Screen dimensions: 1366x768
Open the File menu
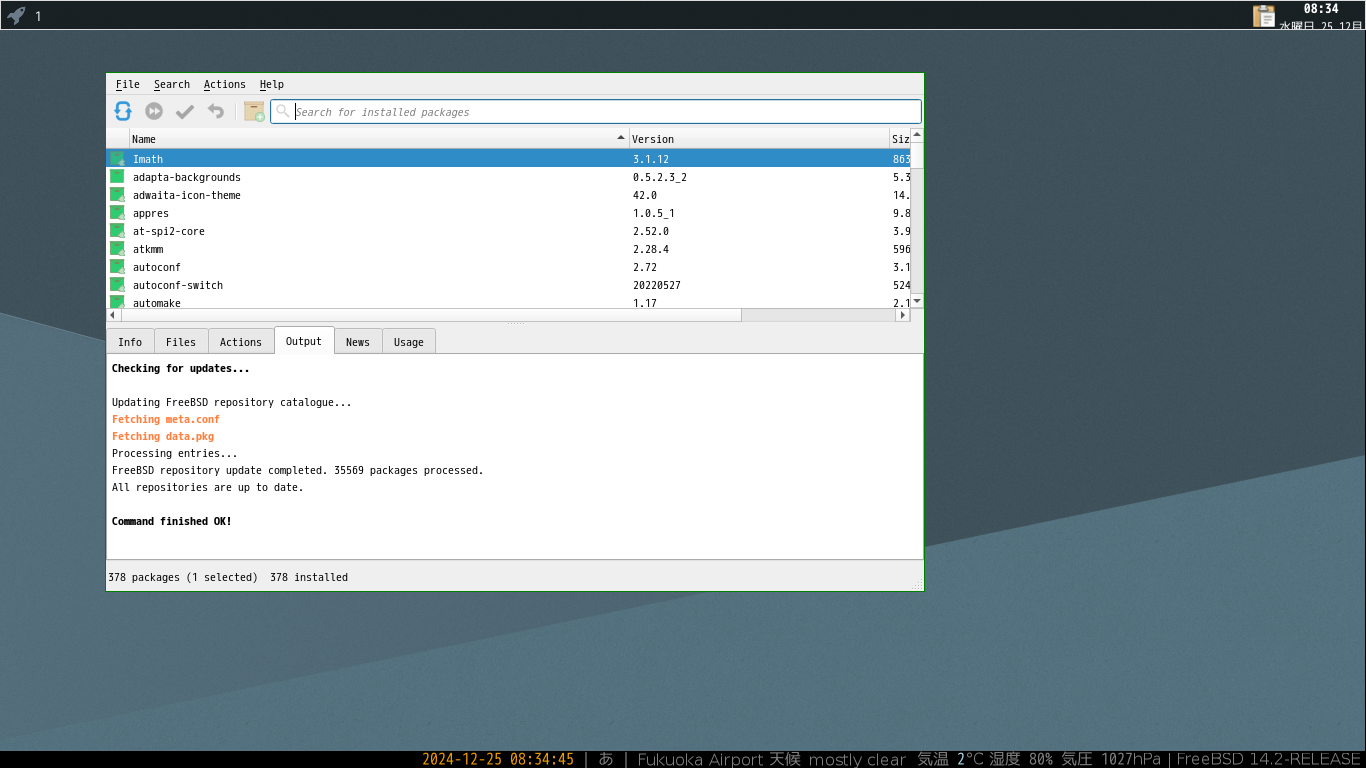pyautogui.click(x=127, y=84)
